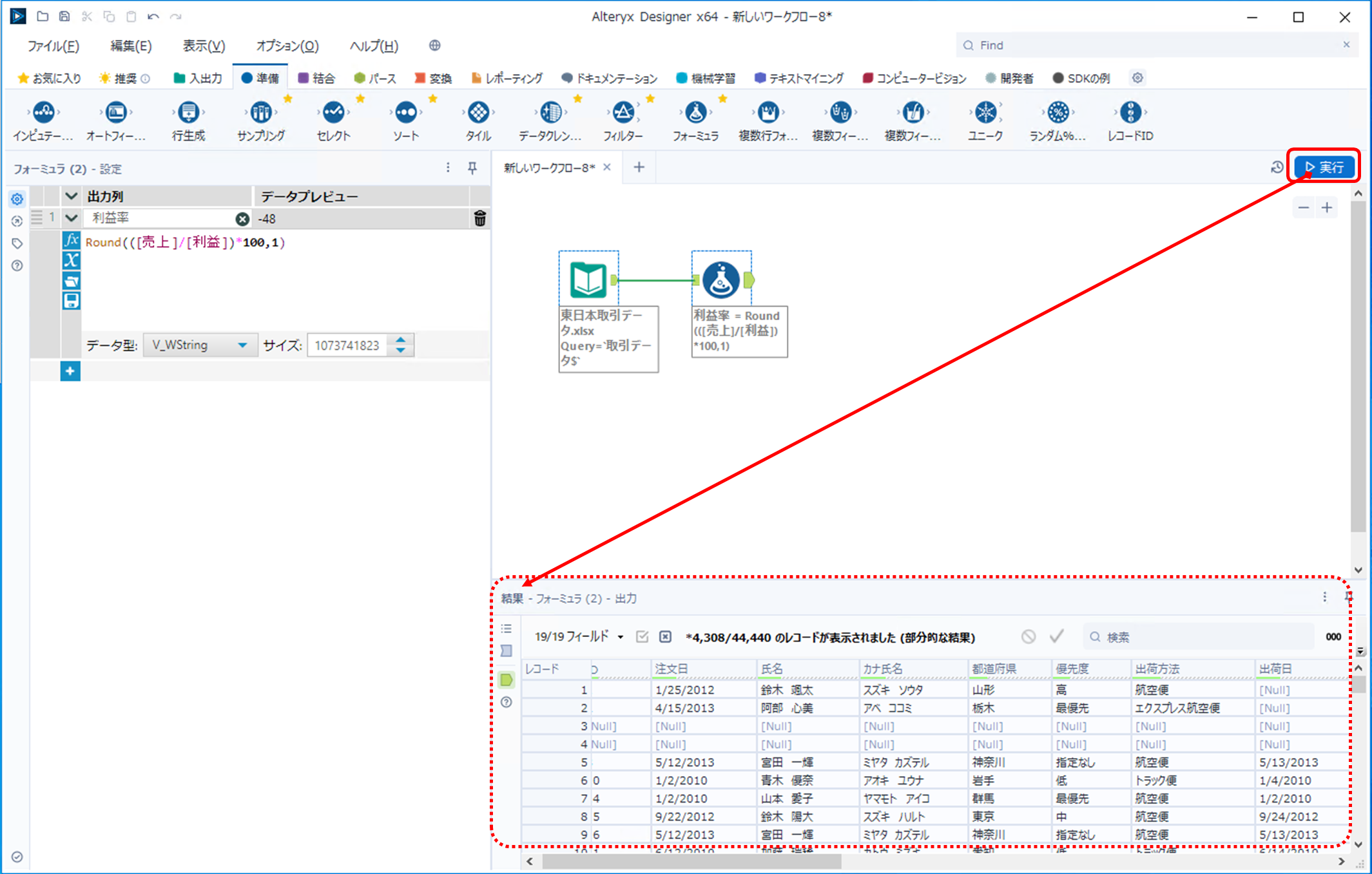The image size is (1372, 874).
Task: Open the データ型 V_WString dropdown
Action: pyautogui.click(x=200, y=345)
